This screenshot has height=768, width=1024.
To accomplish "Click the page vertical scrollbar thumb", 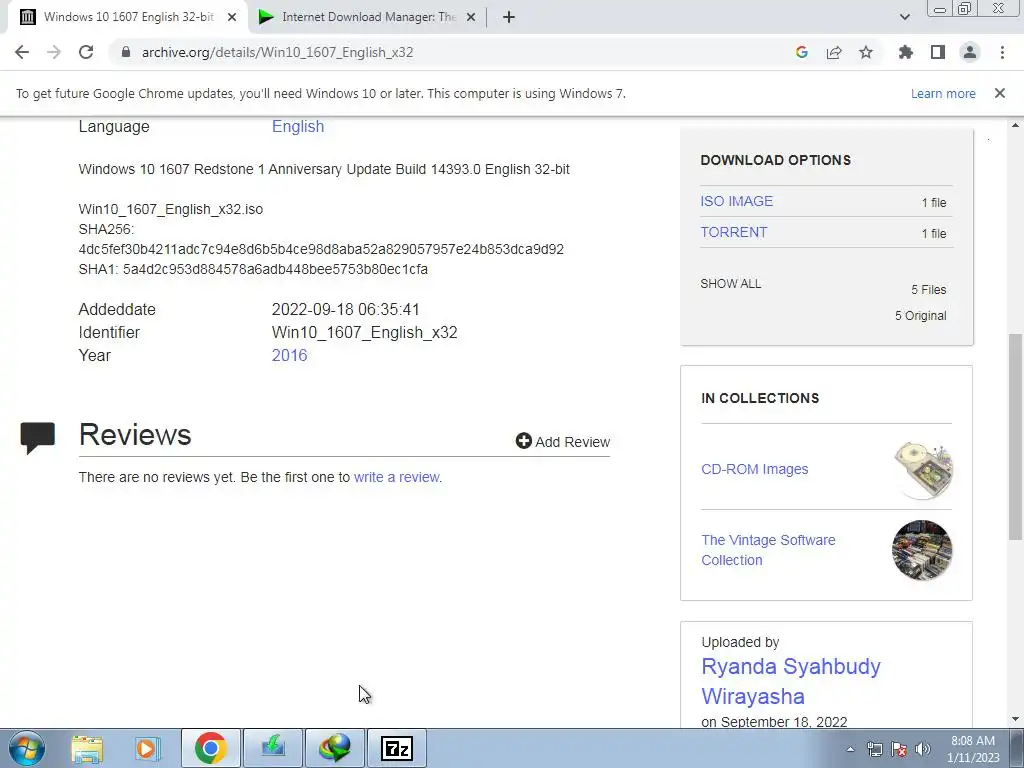I will 1015,436.
